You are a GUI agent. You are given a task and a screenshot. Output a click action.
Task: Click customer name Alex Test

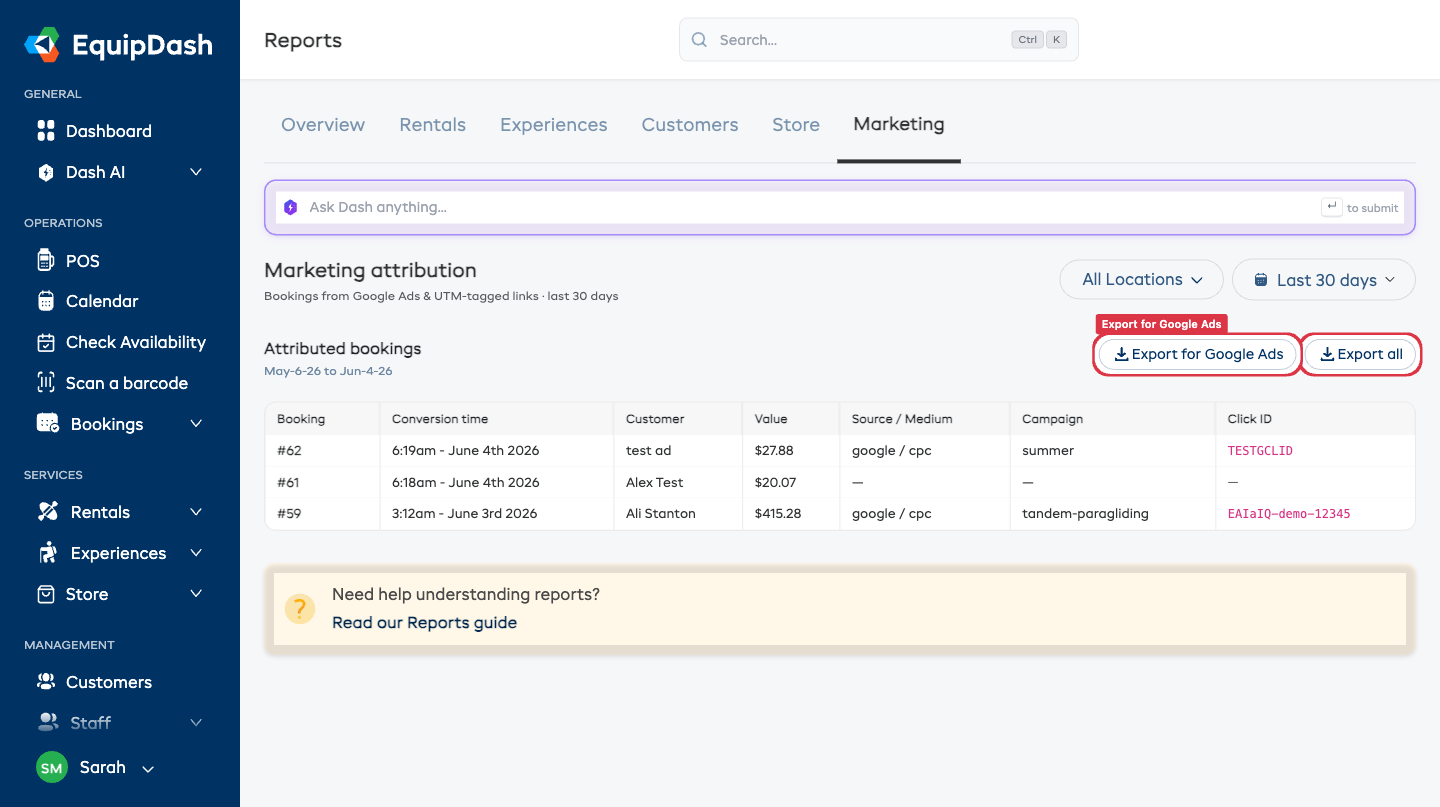[655, 483]
